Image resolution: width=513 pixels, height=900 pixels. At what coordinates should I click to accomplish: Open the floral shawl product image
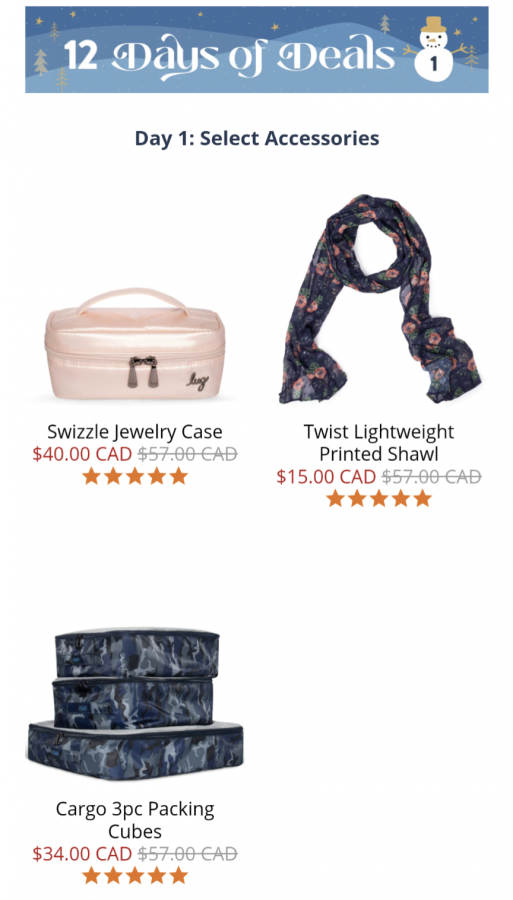379,298
